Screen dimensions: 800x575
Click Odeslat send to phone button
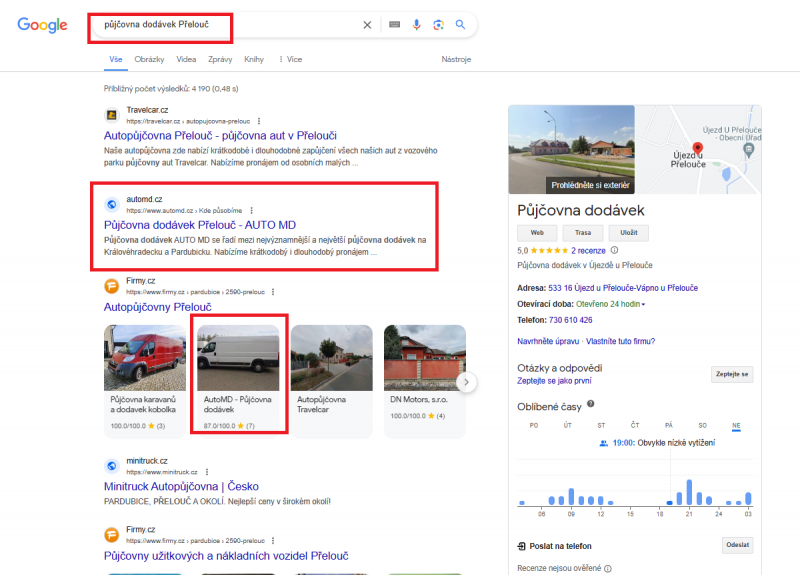point(737,545)
